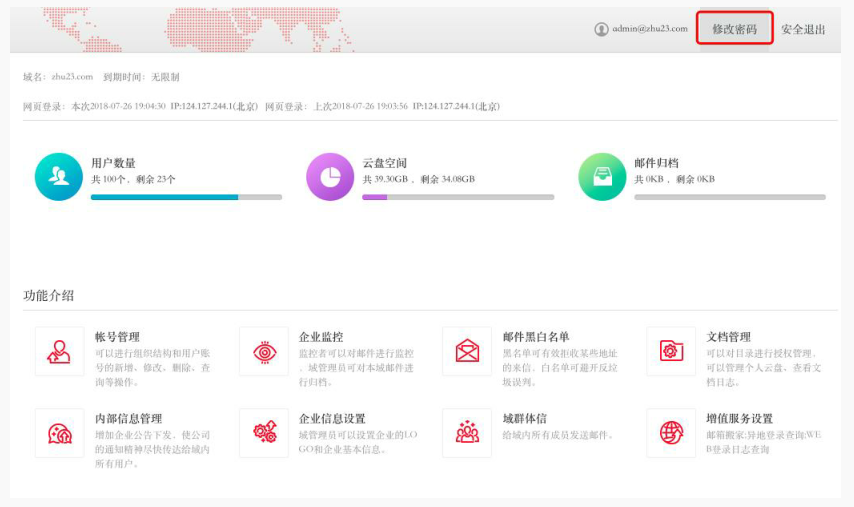
Task: Open 帐号管理 via its user icon
Action: pyautogui.click(x=59, y=351)
